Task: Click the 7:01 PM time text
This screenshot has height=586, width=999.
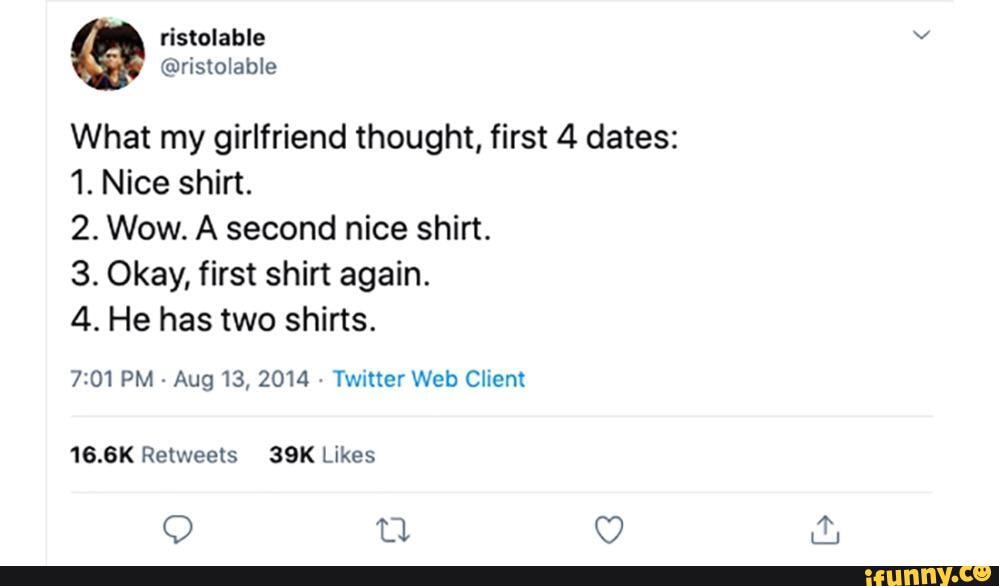Action: coord(110,379)
